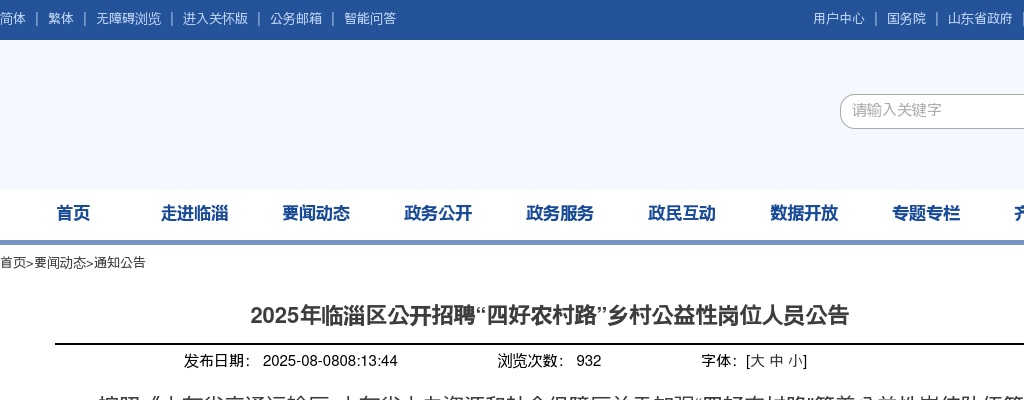The width and height of the screenshot is (1024, 400).
Task: Open the 数据开放 navigation tab
Action: (804, 213)
